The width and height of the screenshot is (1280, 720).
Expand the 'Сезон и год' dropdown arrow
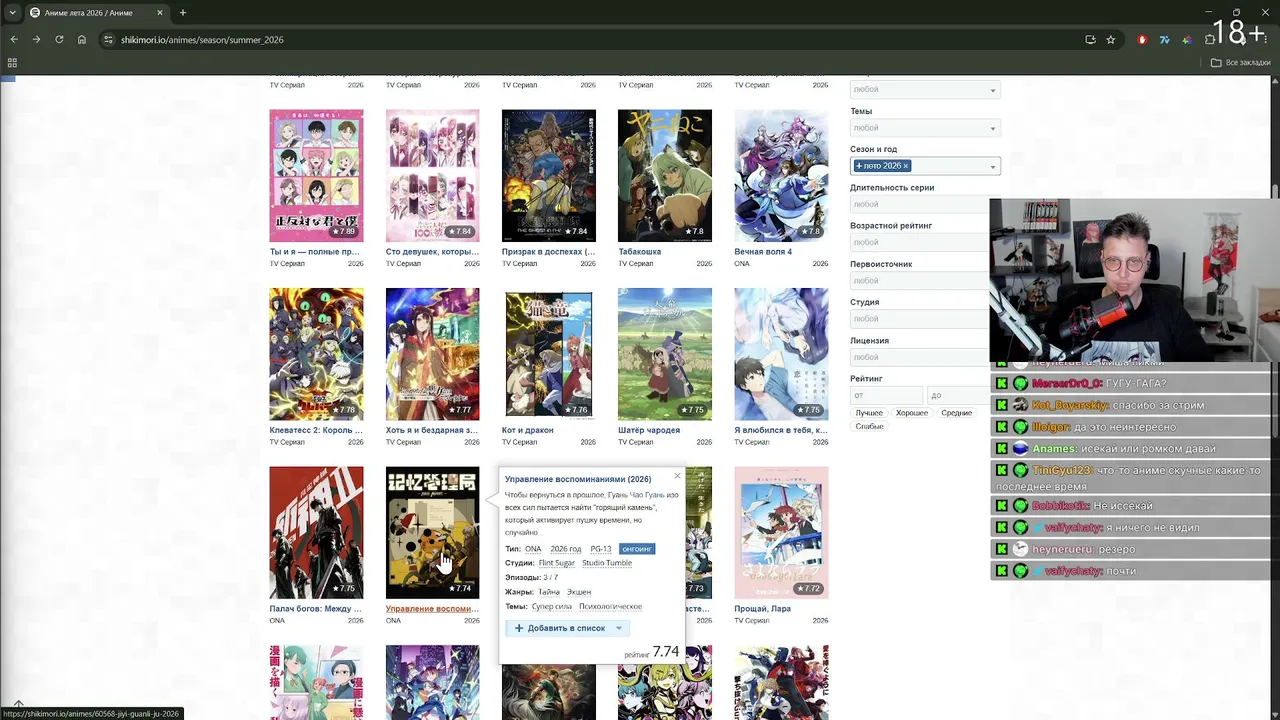click(x=992, y=166)
